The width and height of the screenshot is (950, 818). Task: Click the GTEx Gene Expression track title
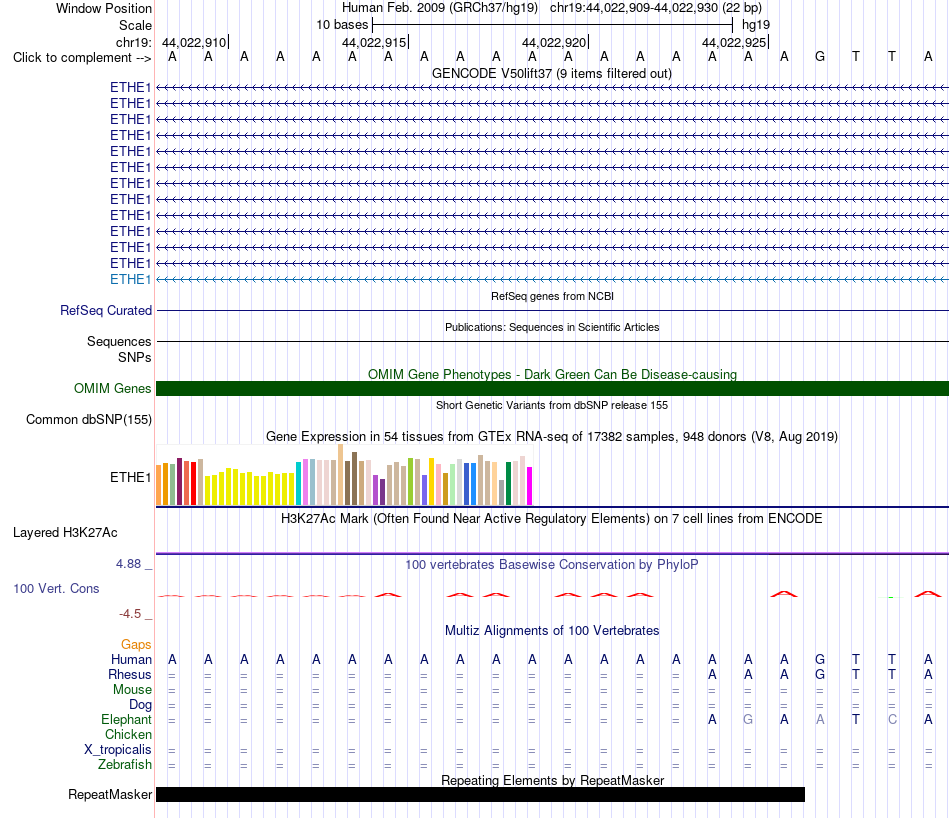(x=552, y=436)
